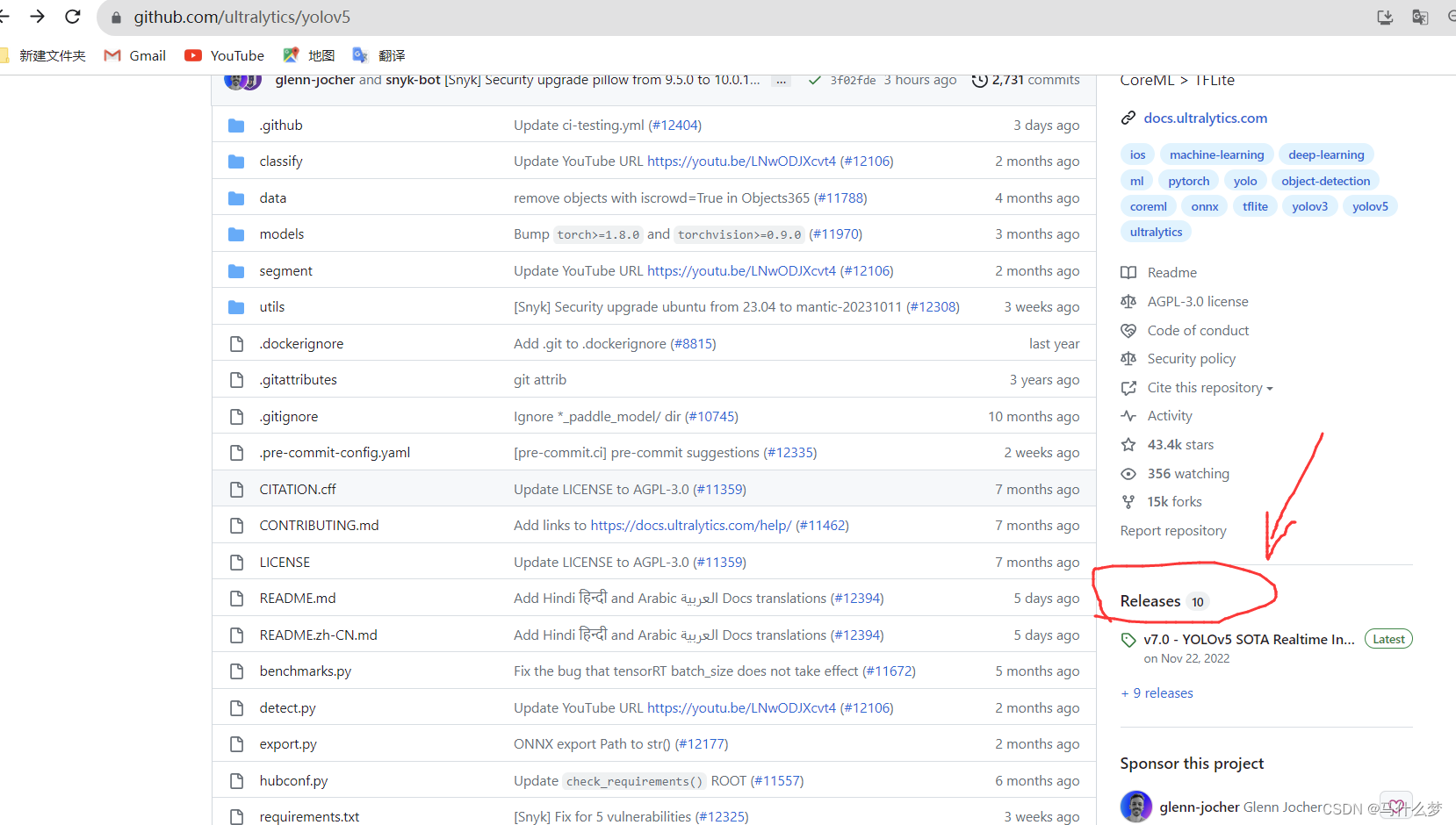Select the coreml topic tag
Viewport: 1456px width, 825px height.
coord(1148,206)
